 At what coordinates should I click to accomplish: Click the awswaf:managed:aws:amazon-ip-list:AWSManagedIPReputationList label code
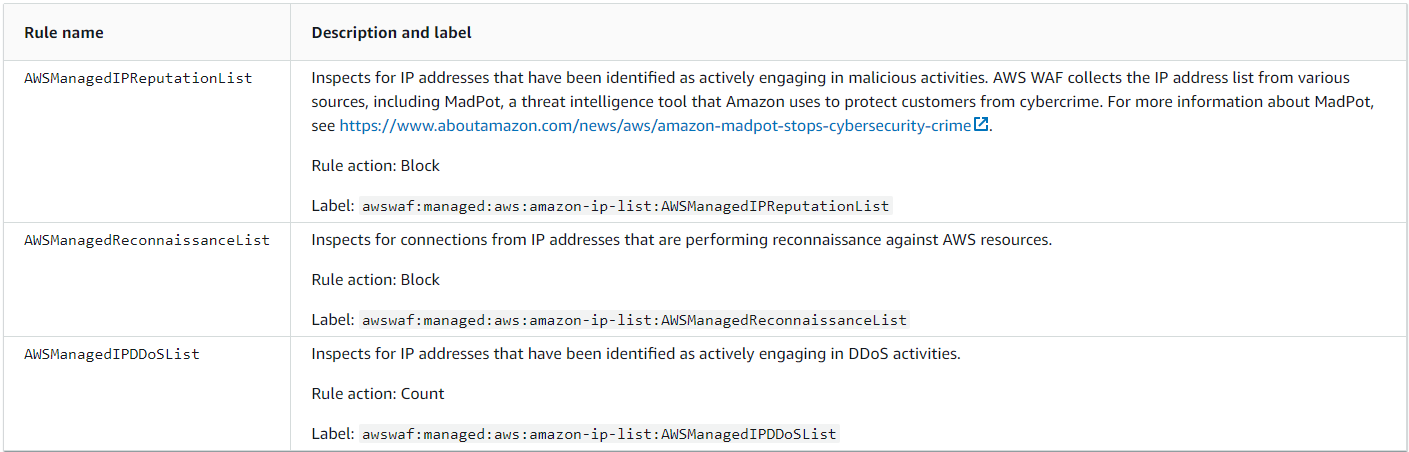[x=625, y=207]
